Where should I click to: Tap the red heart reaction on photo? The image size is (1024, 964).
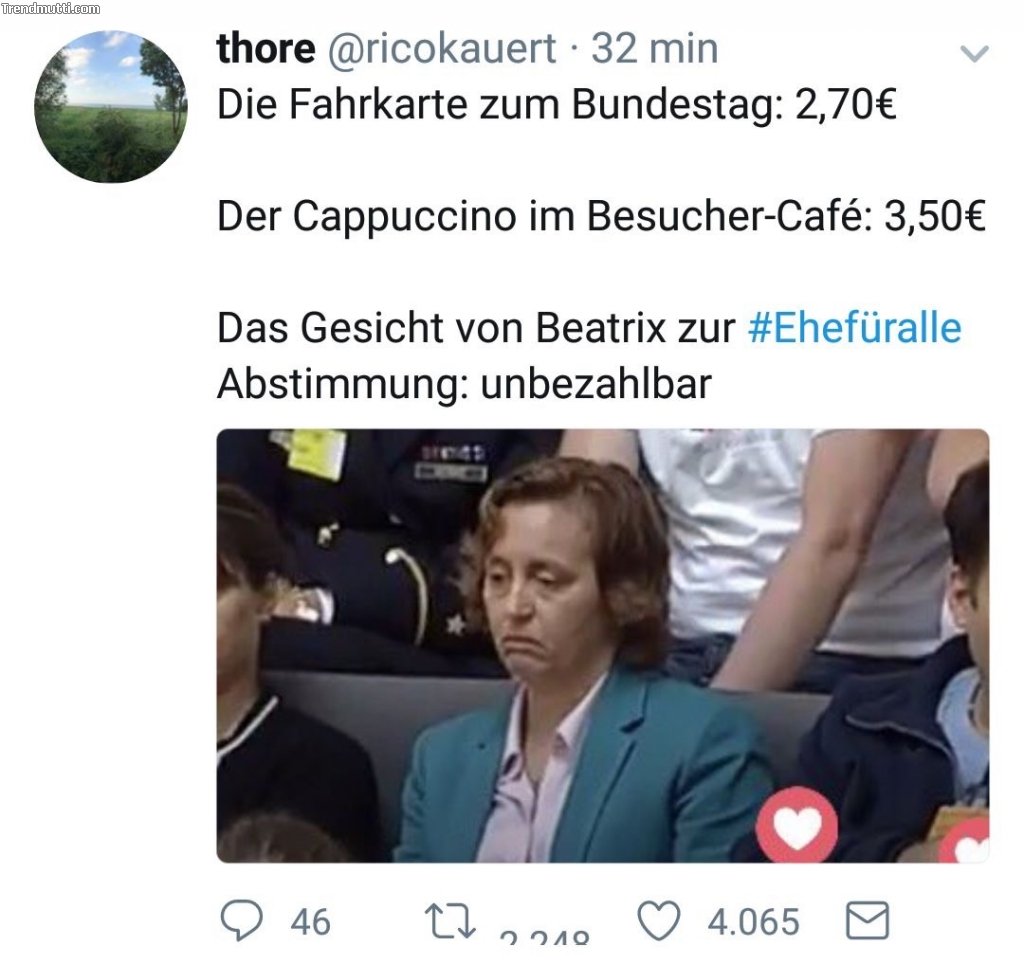797,826
